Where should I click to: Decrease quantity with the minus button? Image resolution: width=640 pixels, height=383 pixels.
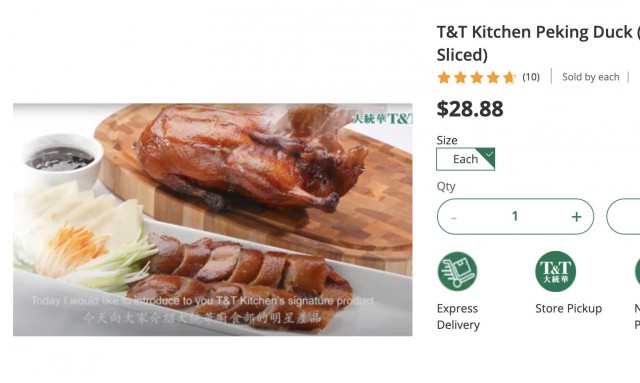(x=453, y=218)
